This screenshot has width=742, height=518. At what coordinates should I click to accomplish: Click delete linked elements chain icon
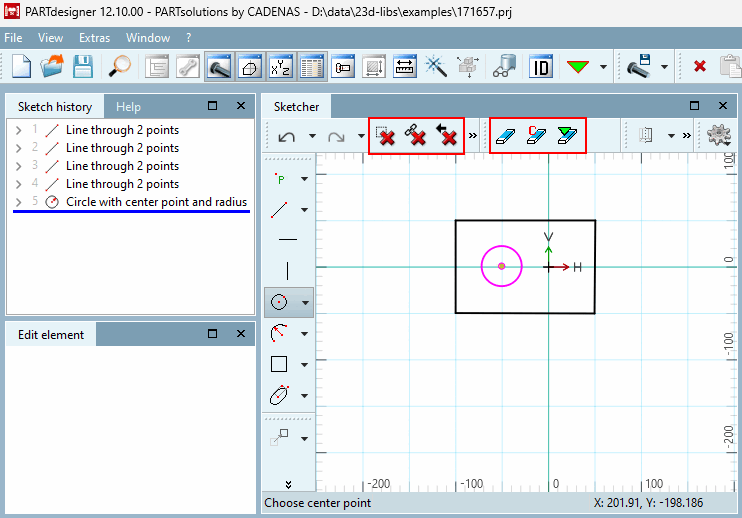[x=416, y=136]
